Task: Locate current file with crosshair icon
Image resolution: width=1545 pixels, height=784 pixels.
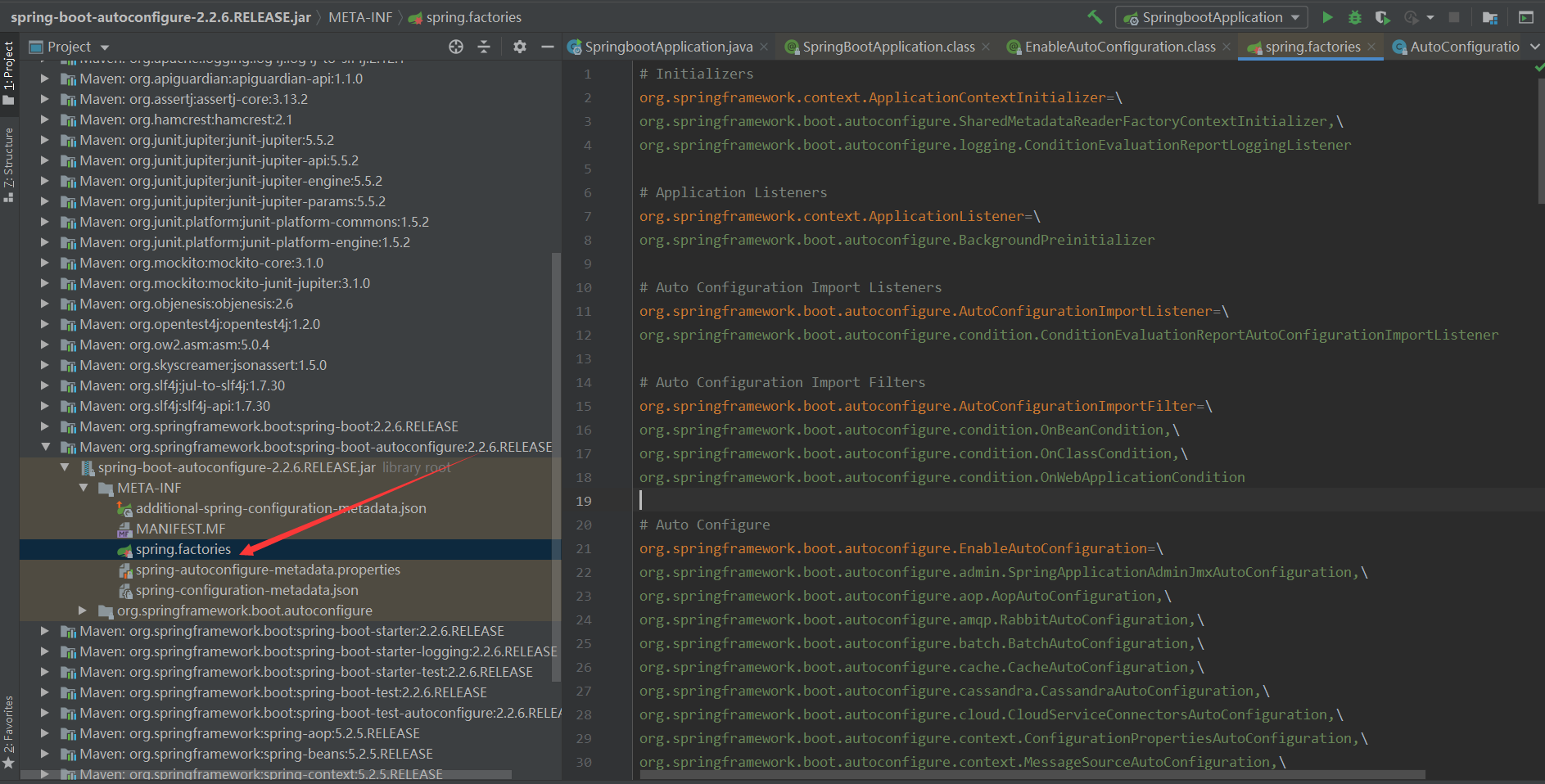Action: click(456, 47)
